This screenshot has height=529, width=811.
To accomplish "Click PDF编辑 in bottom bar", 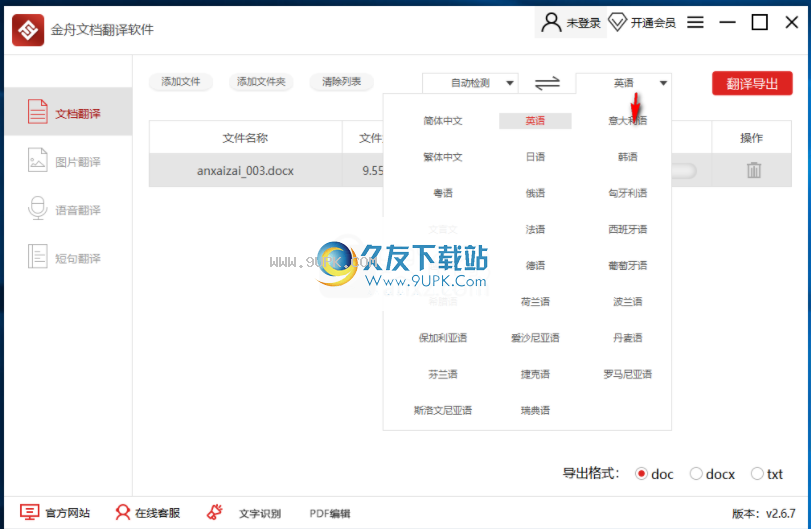I will (x=330, y=513).
